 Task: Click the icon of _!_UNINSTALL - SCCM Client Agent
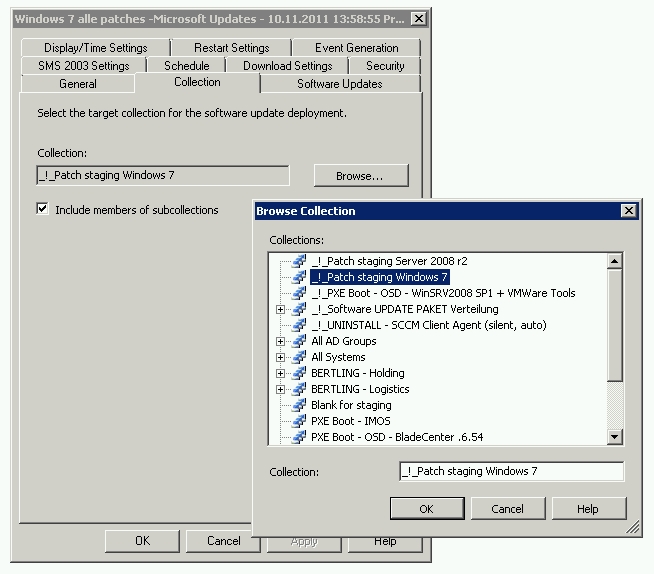(x=299, y=325)
